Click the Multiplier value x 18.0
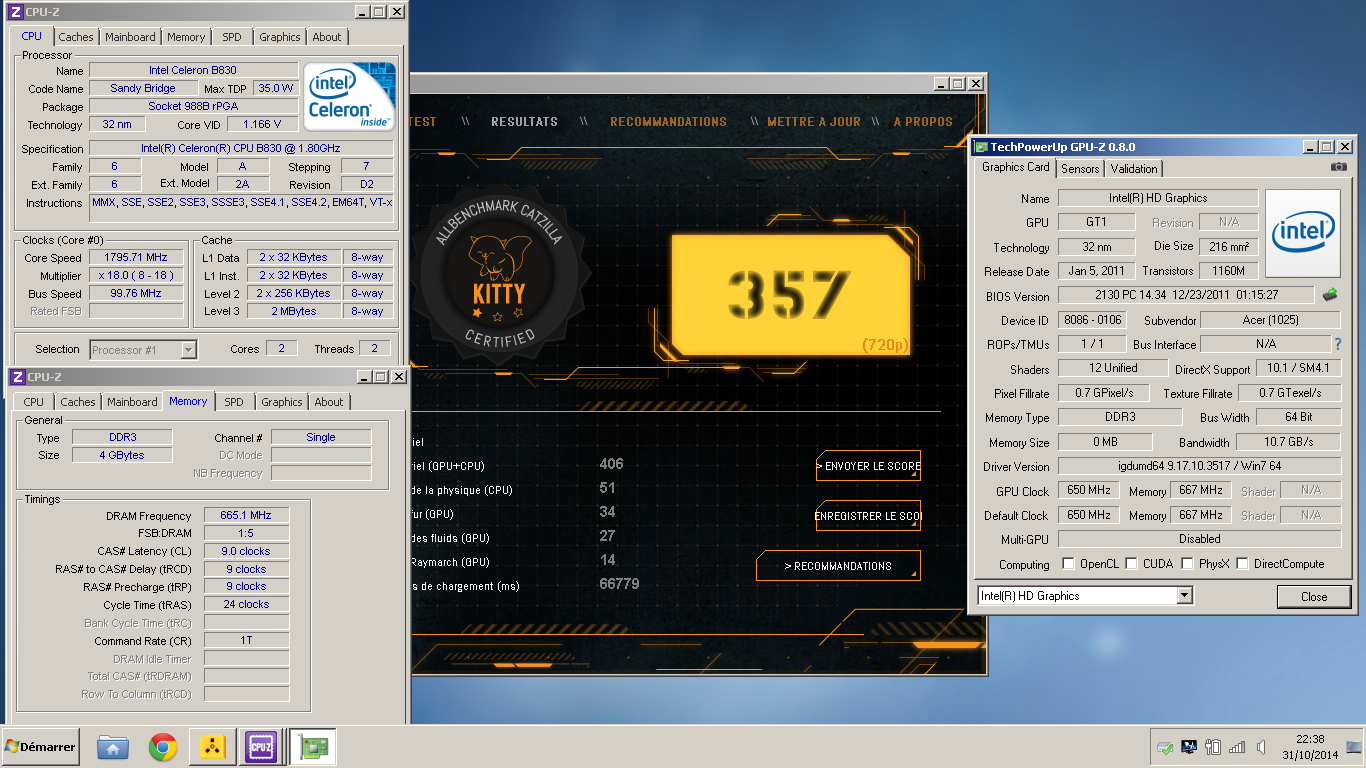 coord(137,275)
